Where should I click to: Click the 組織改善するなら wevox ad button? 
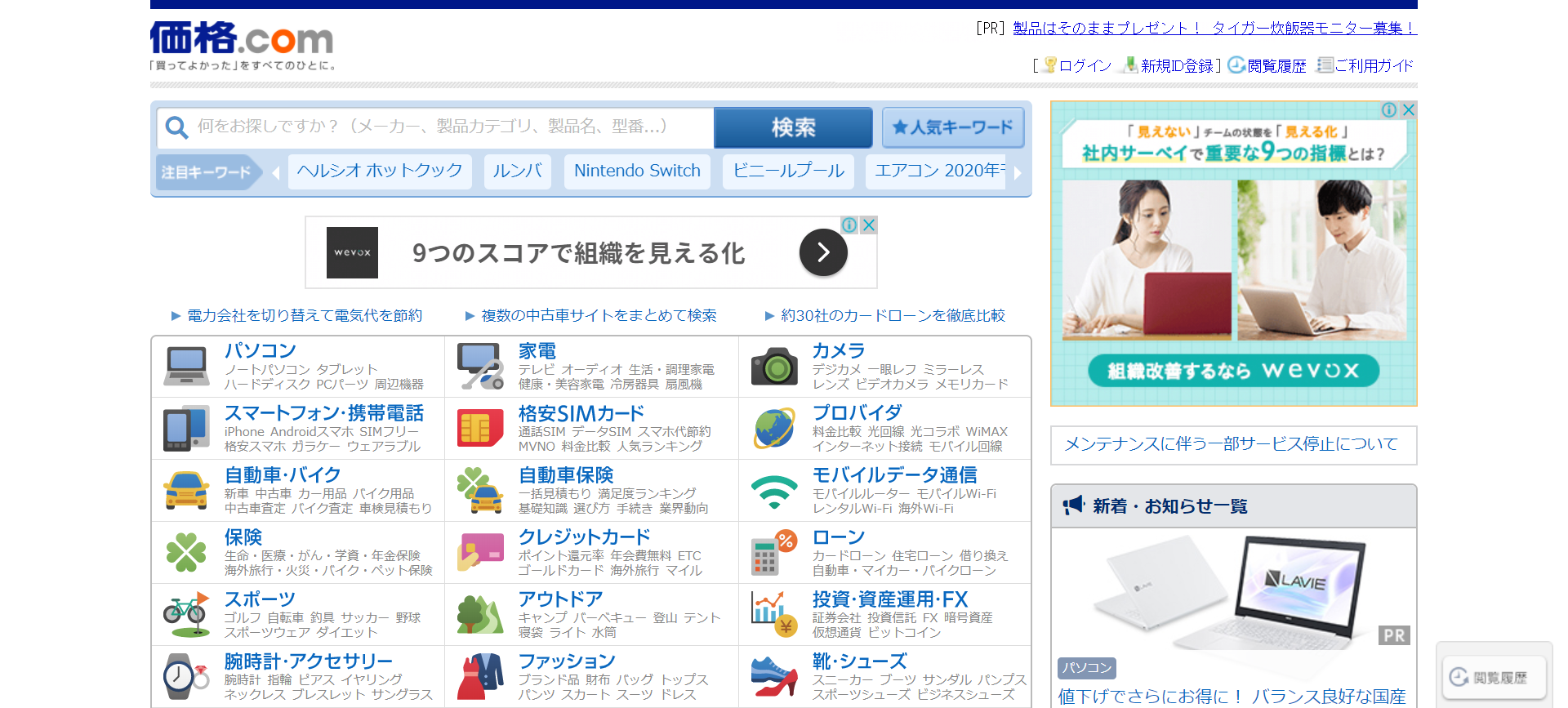click(x=1233, y=371)
